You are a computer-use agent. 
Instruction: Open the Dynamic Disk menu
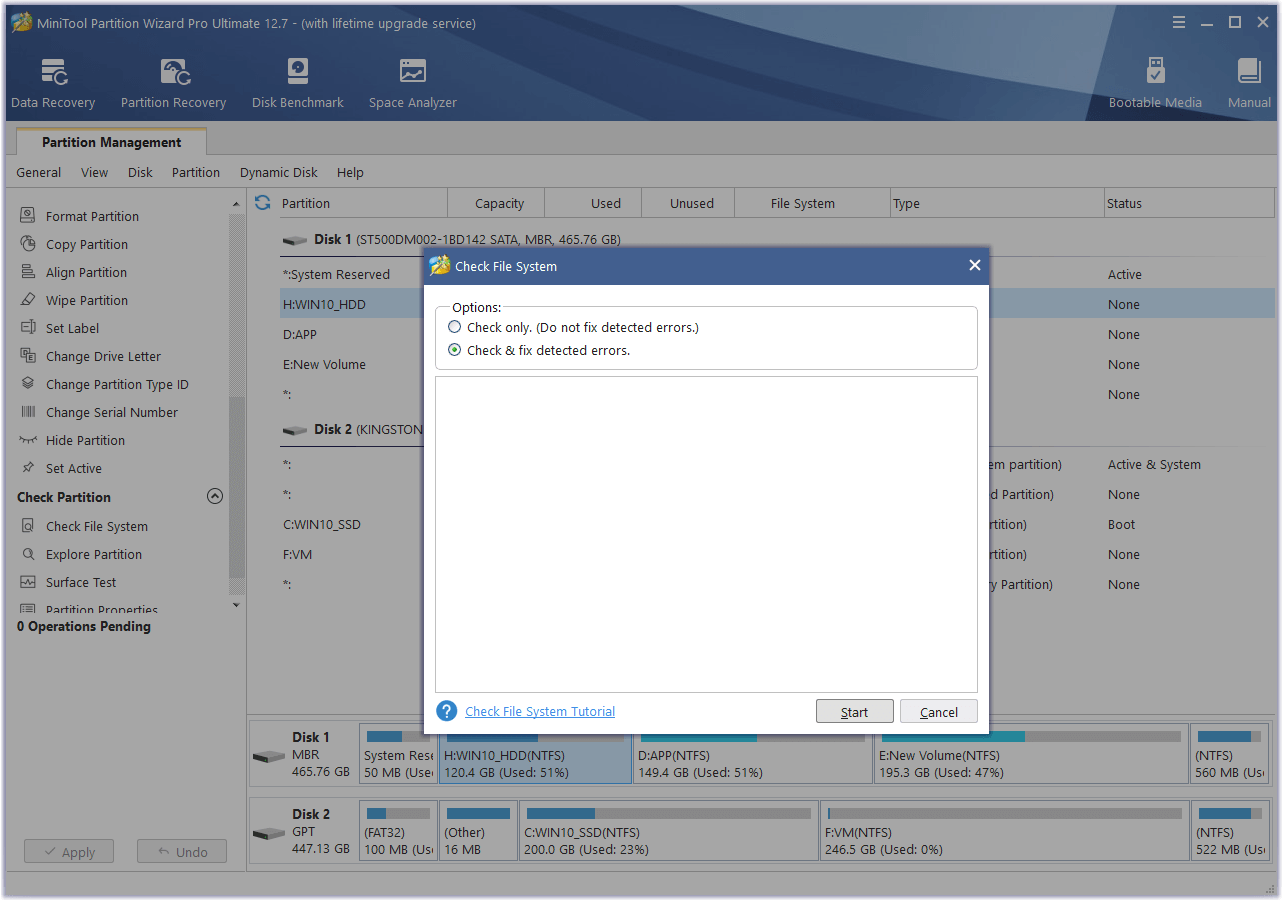(279, 172)
